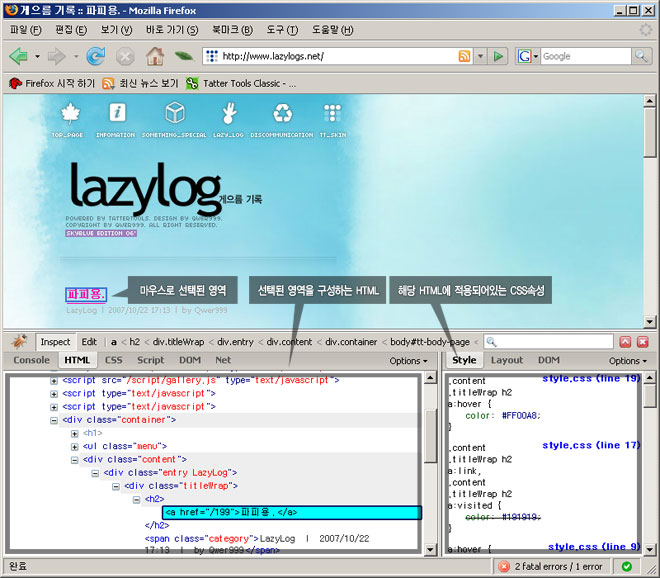This screenshot has width=660, height=578.
Task: Open the 북마크(B) menu
Action: (232, 30)
